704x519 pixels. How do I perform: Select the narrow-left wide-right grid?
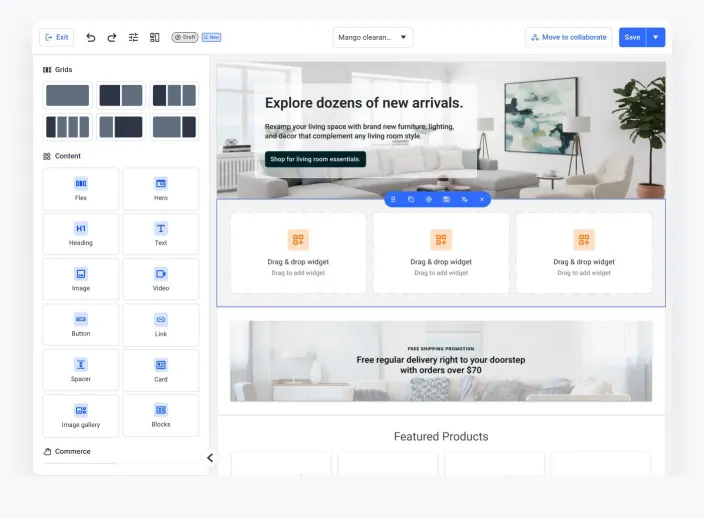click(121, 127)
